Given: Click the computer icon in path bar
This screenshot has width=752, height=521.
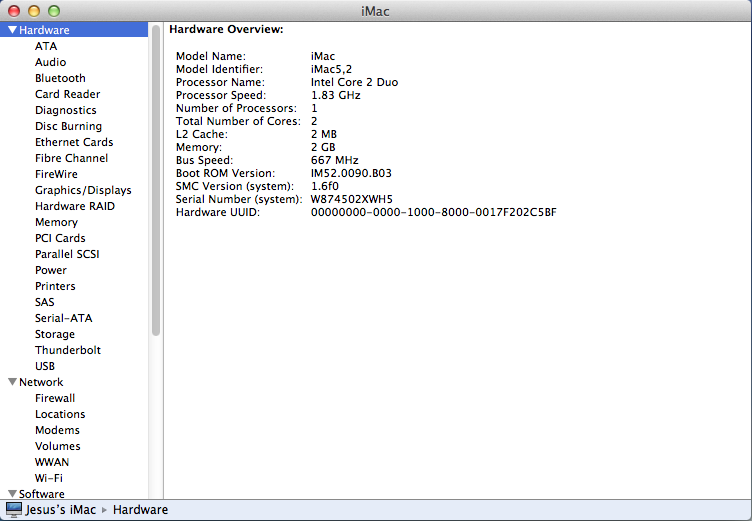Looking at the screenshot, I should 14,509.
